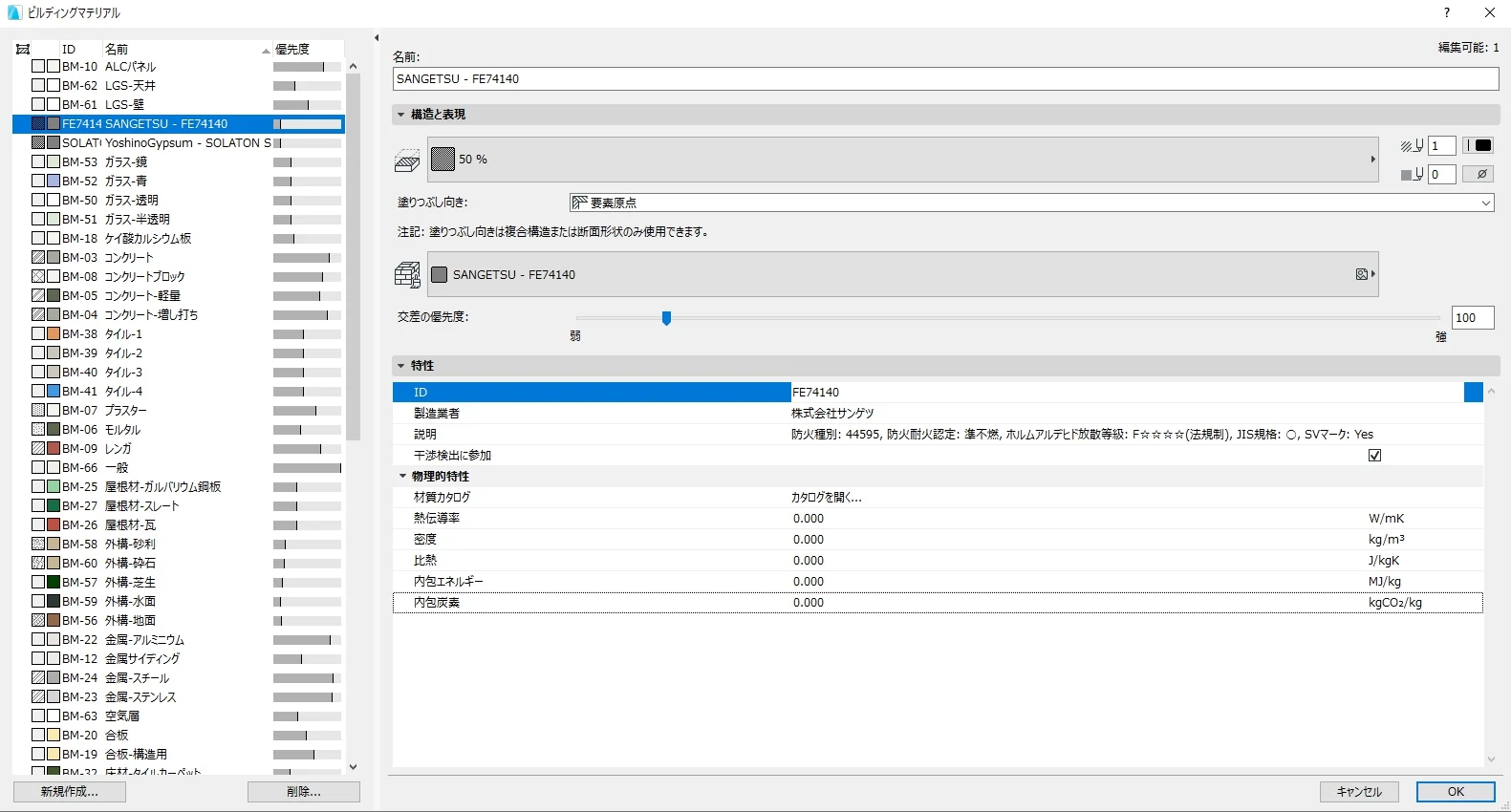1511x812 pixels.
Task: Open the 塗りつぶし向き 要素原点 dropdown
Action: (1031, 203)
